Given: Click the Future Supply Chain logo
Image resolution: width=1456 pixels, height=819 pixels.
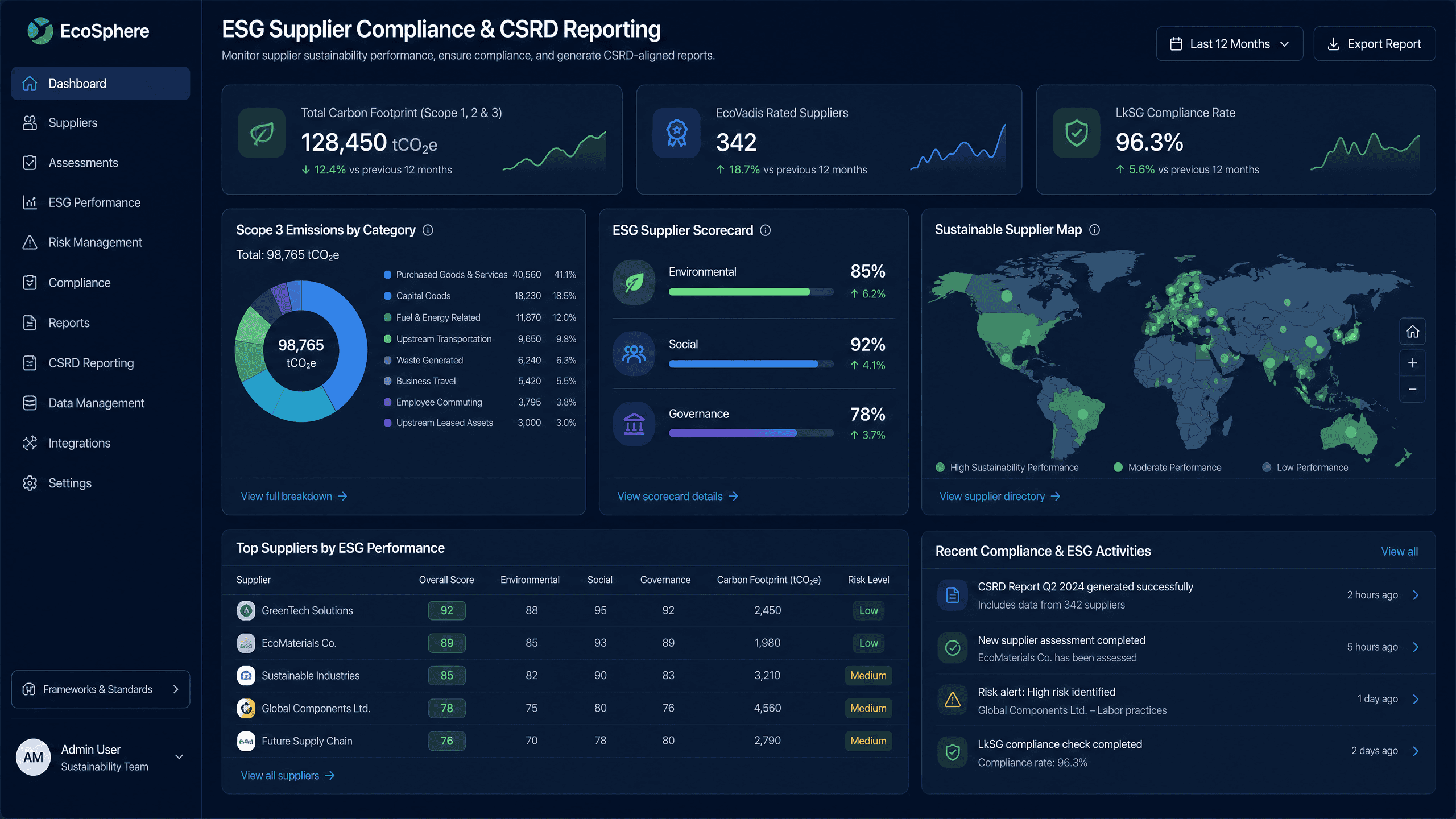Looking at the screenshot, I should tap(246, 741).
